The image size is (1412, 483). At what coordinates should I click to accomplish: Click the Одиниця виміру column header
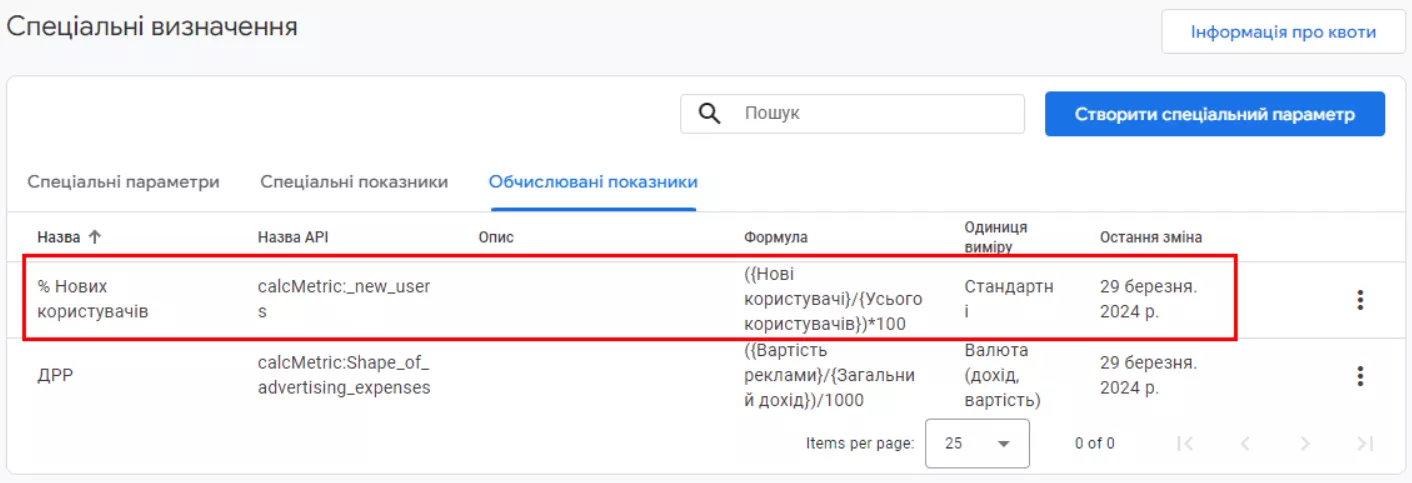(995, 237)
